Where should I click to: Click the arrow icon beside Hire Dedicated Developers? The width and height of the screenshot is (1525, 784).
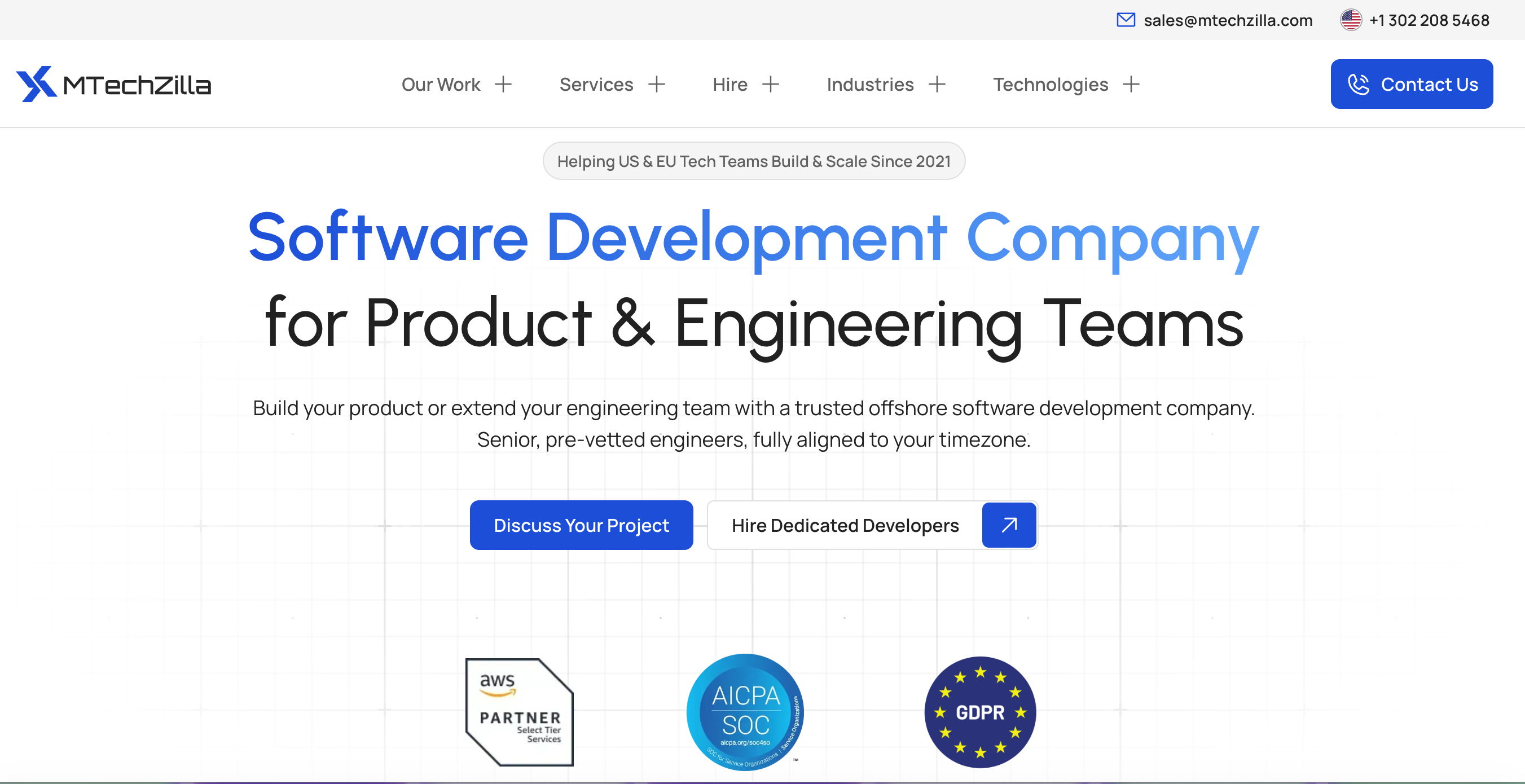pyautogui.click(x=1009, y=525)
